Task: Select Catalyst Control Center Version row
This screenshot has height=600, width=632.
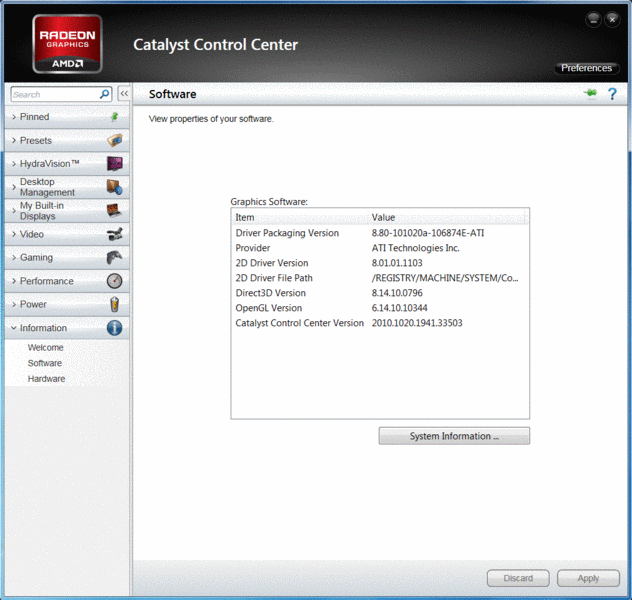Action: tap(380, 323)
